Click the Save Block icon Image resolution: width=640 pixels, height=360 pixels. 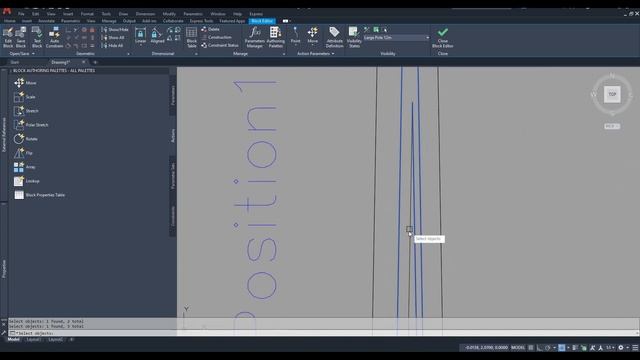click(x=21, y=37)
